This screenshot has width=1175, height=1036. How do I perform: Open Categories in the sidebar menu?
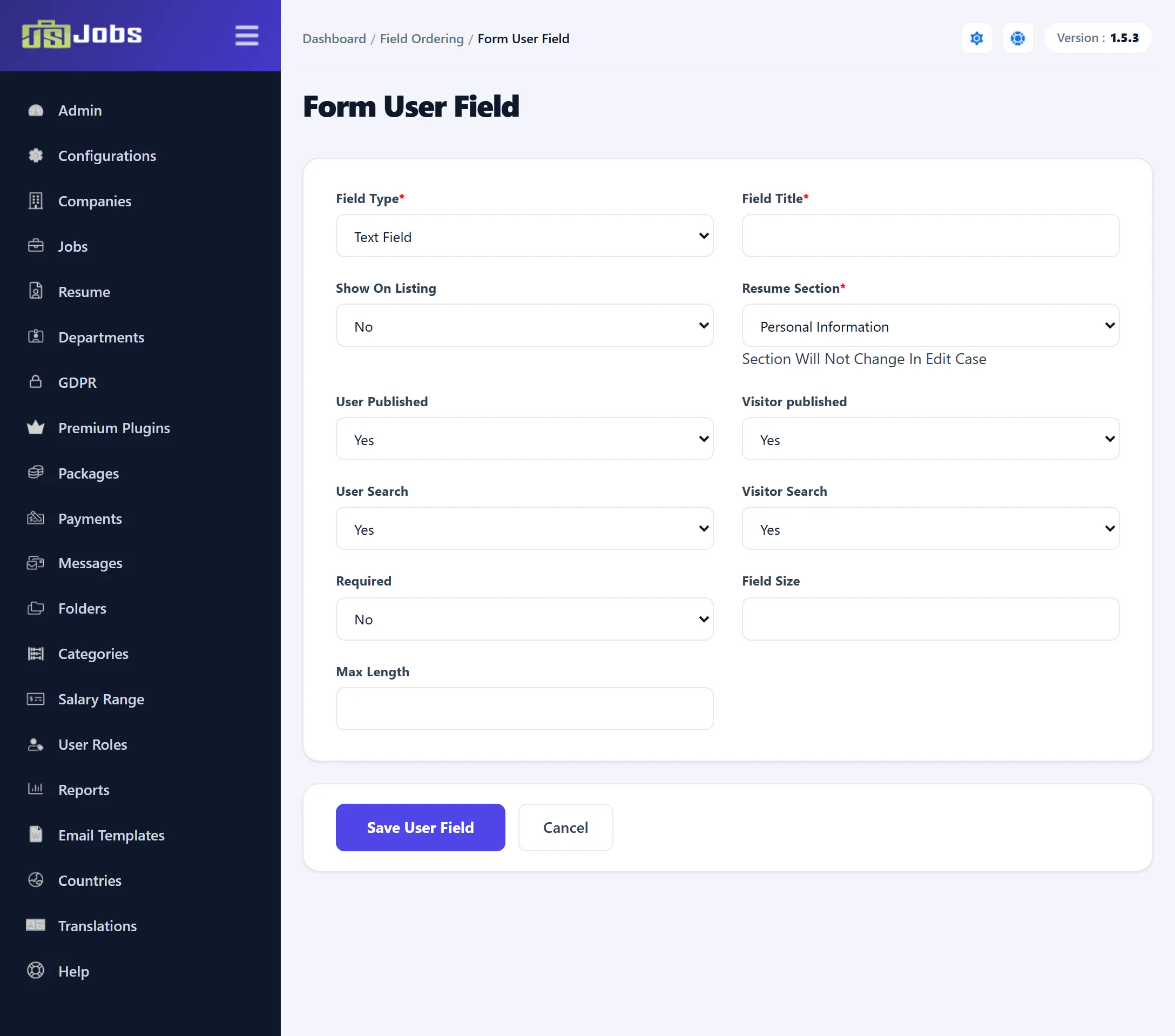(x=93, y=654)
